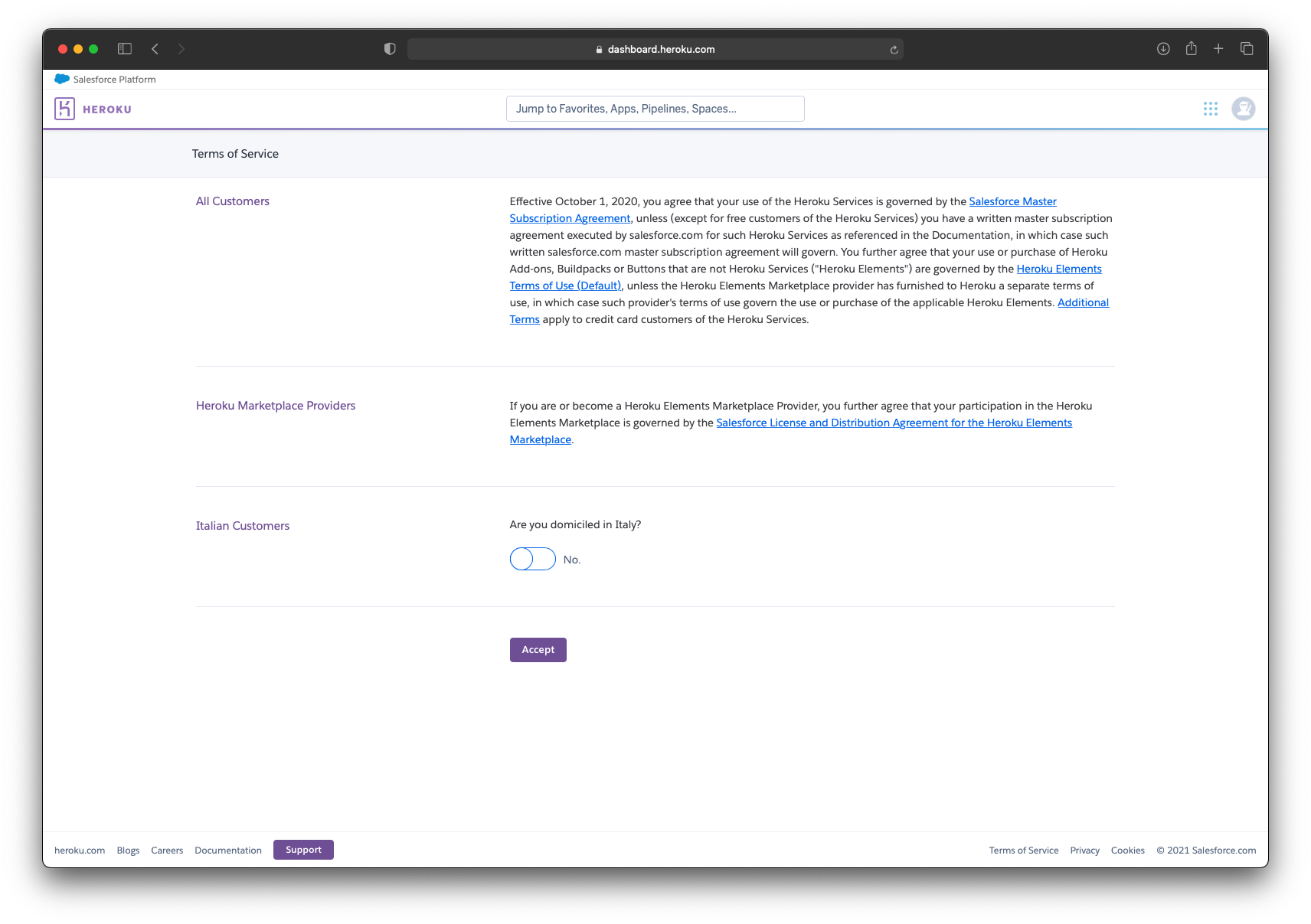The width and height of the screenshot is (1311, 924).
Task: Click the address bar lock icon
Action: [600, 49]
